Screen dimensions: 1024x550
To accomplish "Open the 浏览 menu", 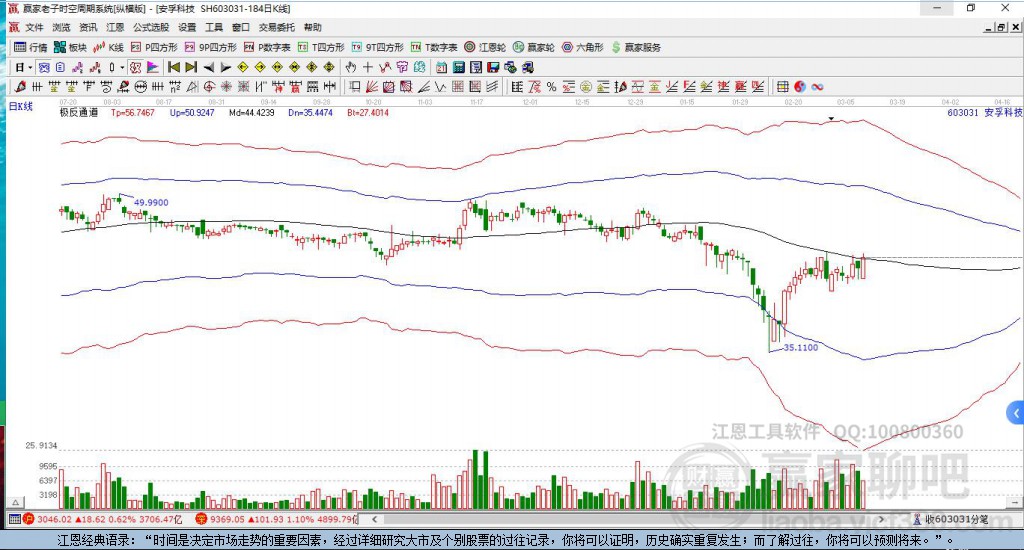I will [x=61, y=27].
